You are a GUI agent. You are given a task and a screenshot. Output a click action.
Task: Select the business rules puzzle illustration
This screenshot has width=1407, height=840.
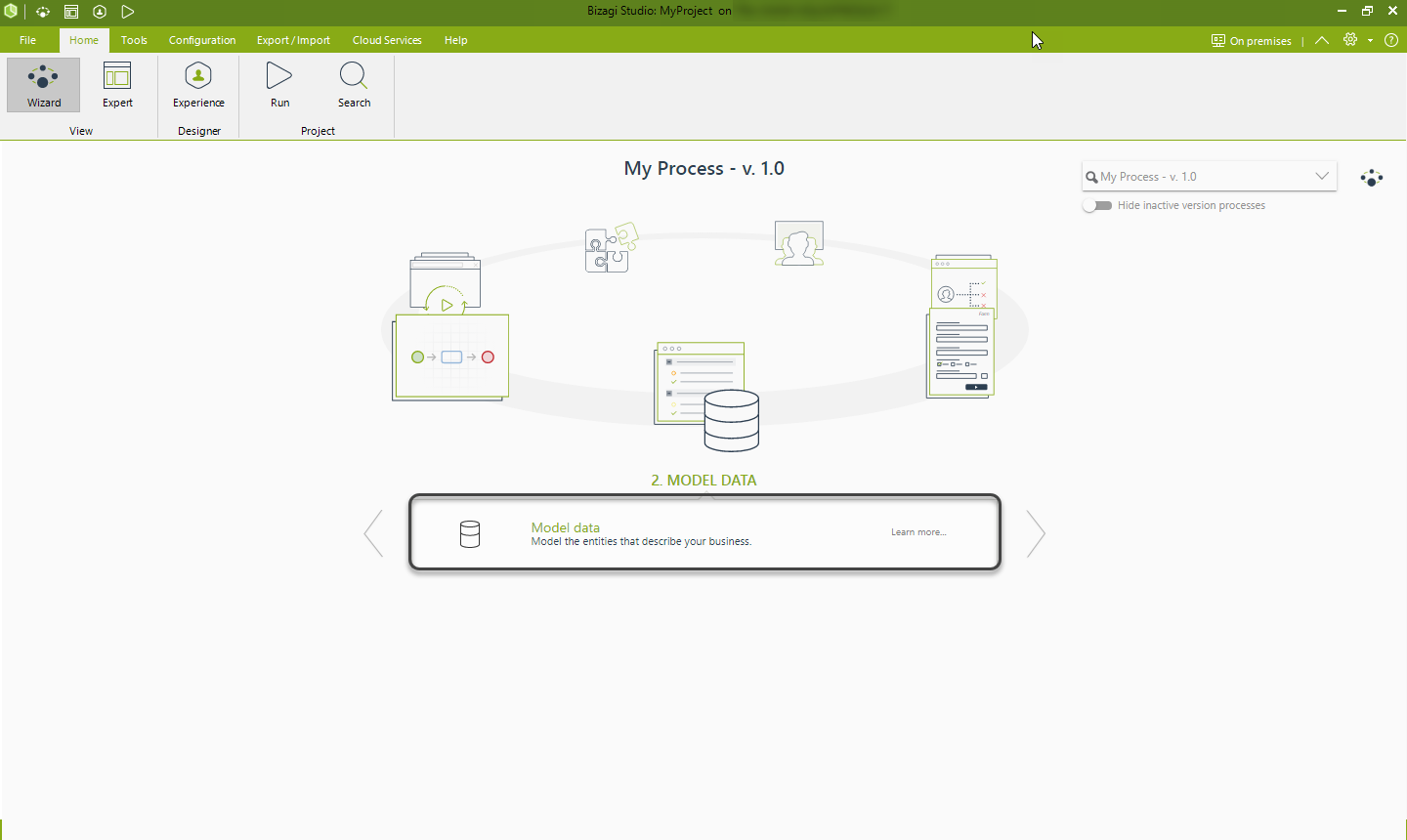(611, 248)
